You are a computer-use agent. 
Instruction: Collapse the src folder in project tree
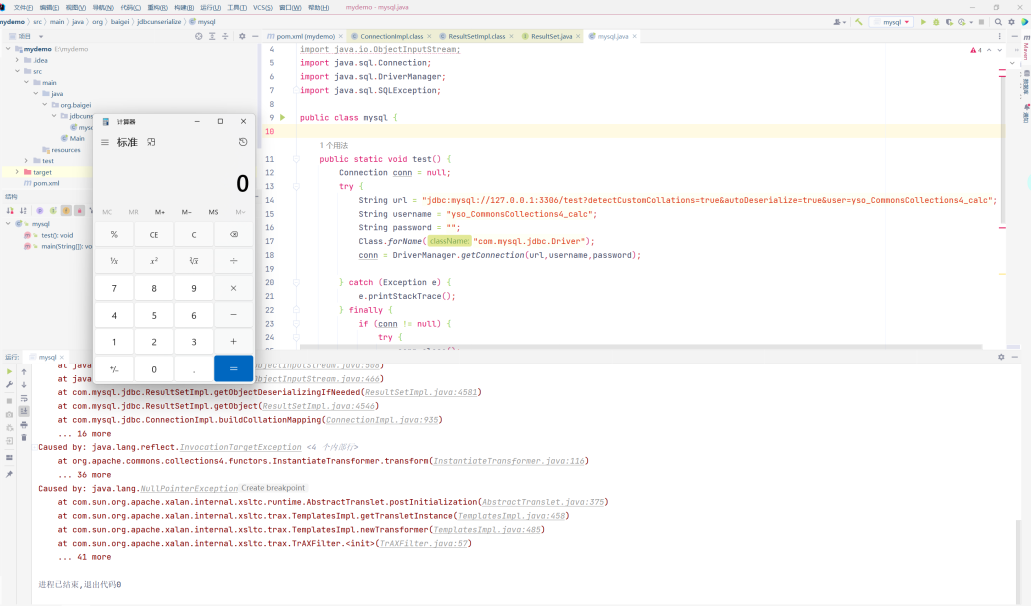(17, 71)
